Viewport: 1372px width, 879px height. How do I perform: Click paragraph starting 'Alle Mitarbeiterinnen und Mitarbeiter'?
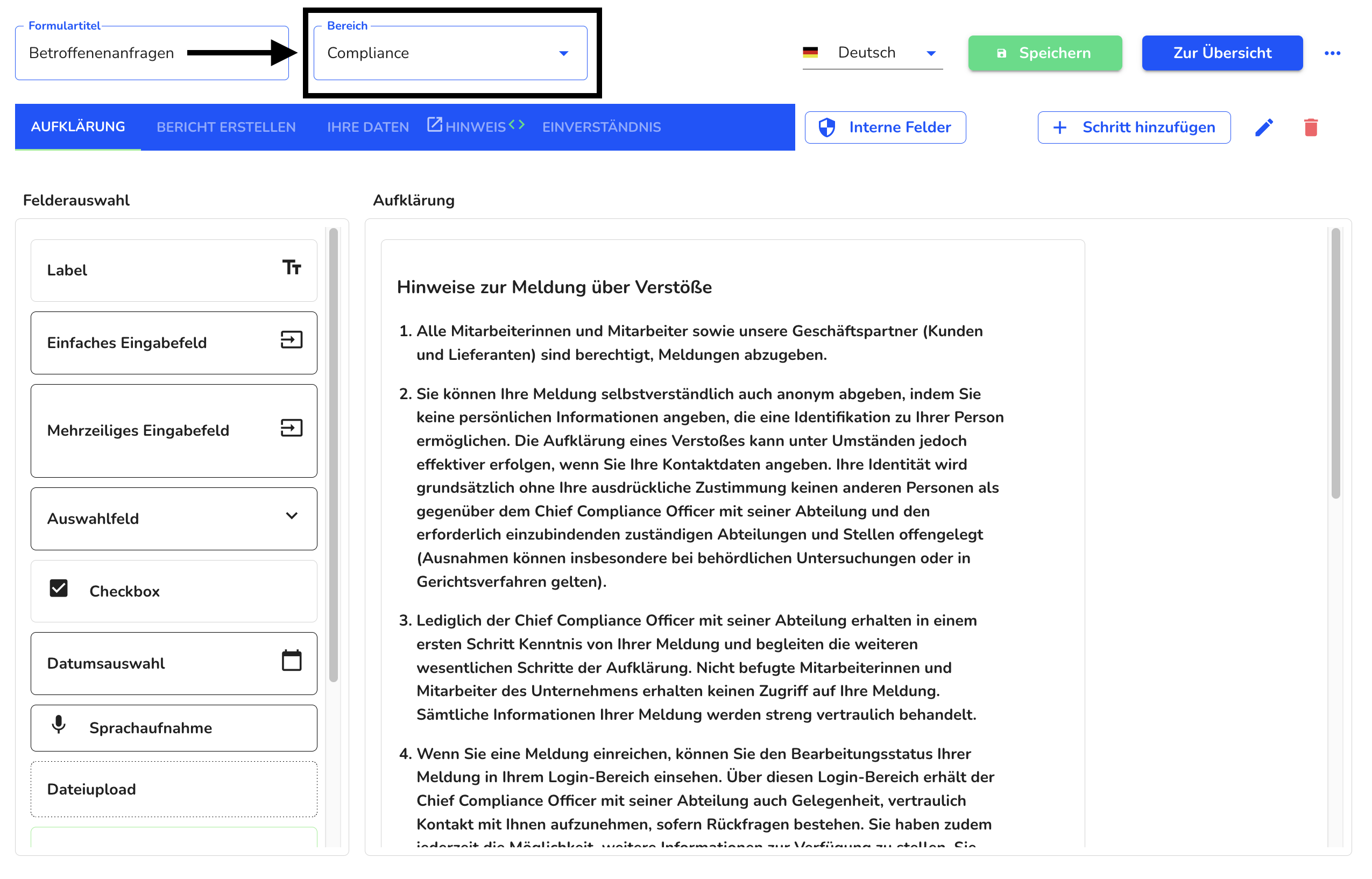pos(699,343)
